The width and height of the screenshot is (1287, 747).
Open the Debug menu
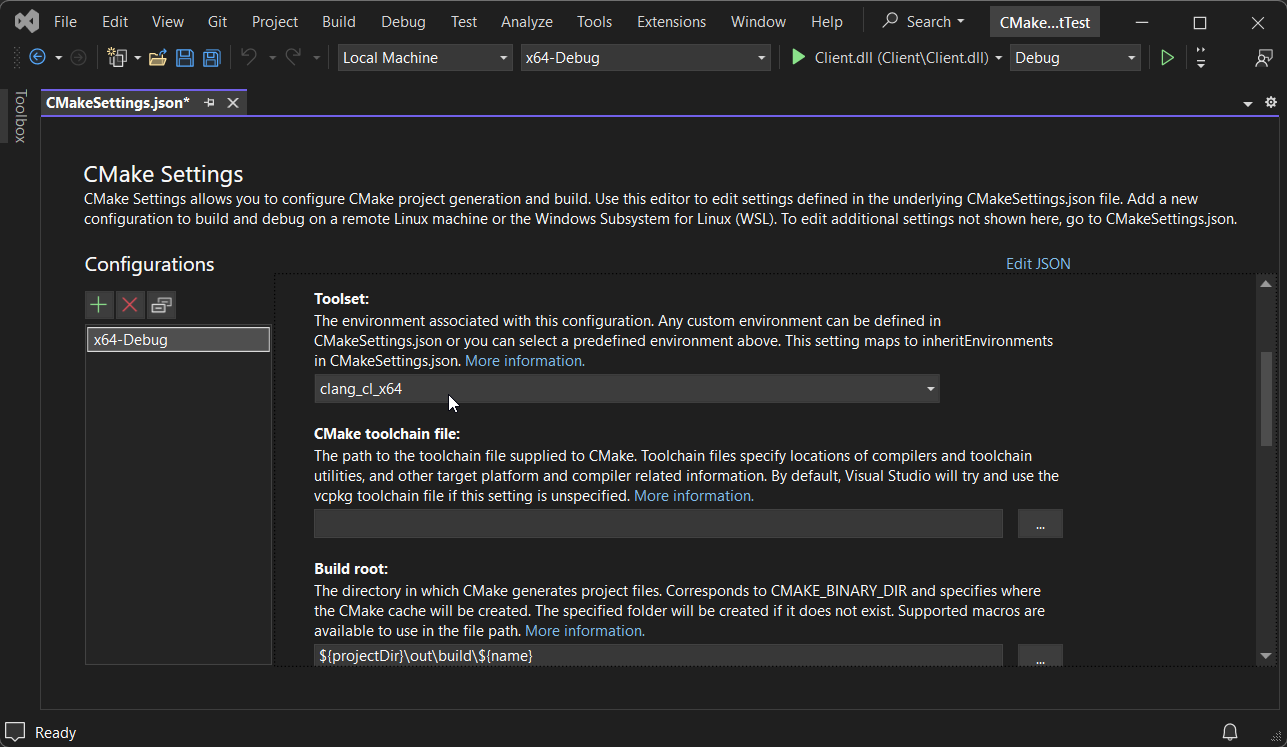point(403,21)
